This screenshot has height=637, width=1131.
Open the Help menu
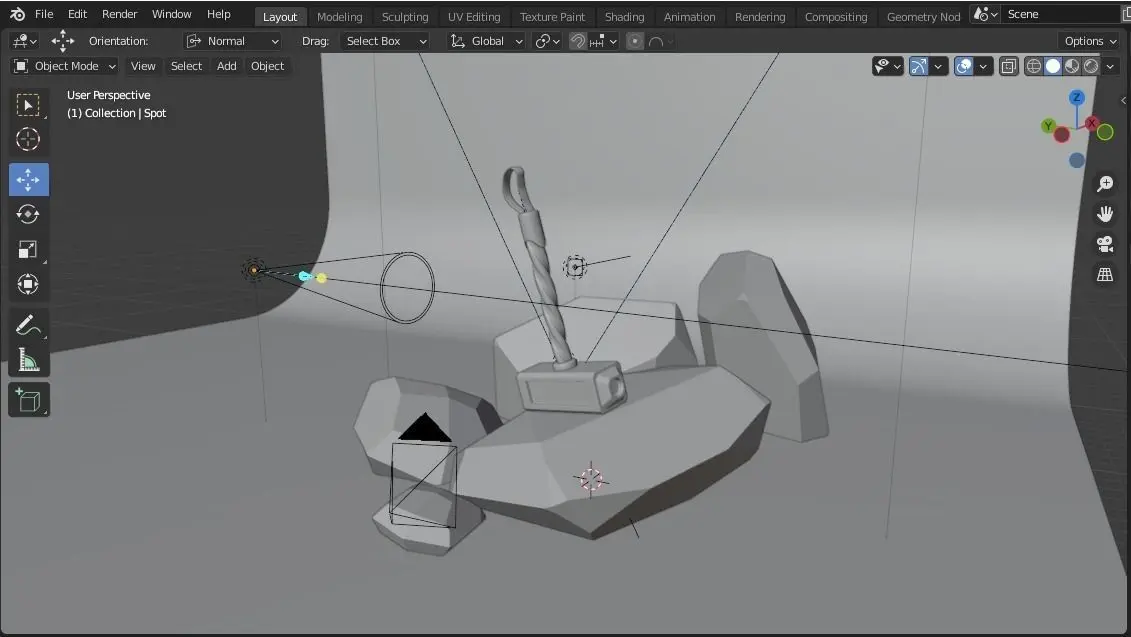pos(219,14)
